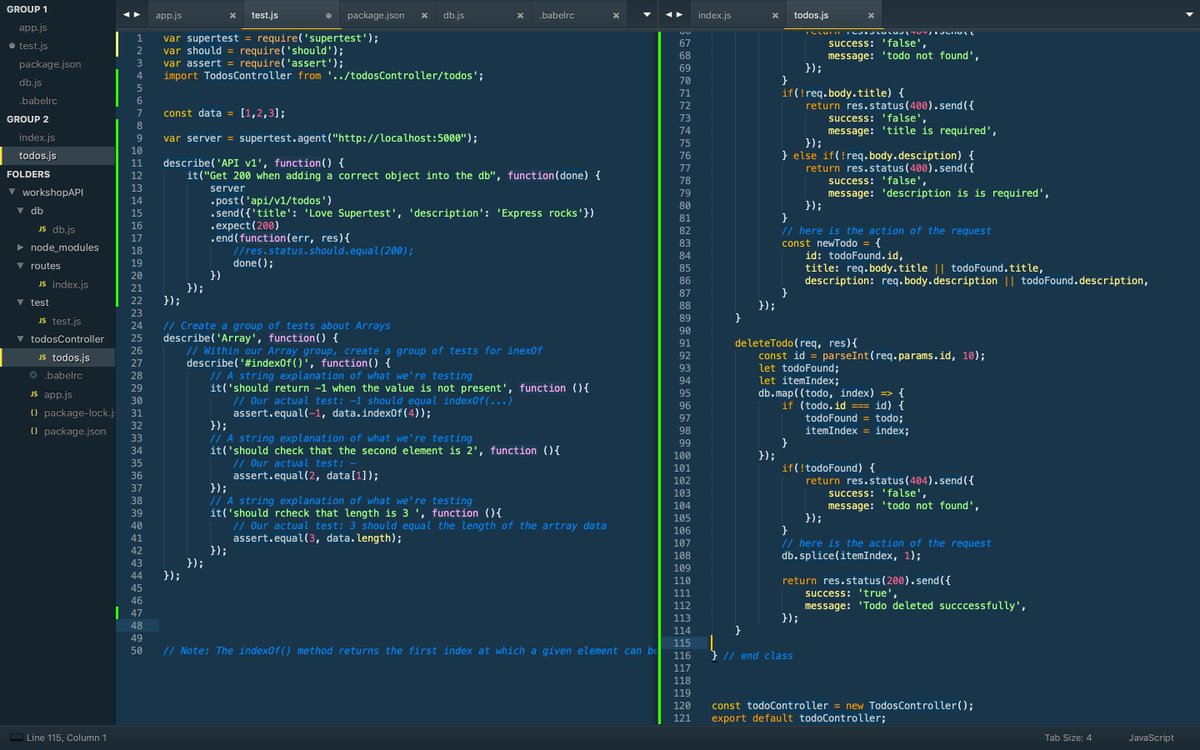
Task: Collapse the workshopAPI root folder
Action: click(11, 192)
